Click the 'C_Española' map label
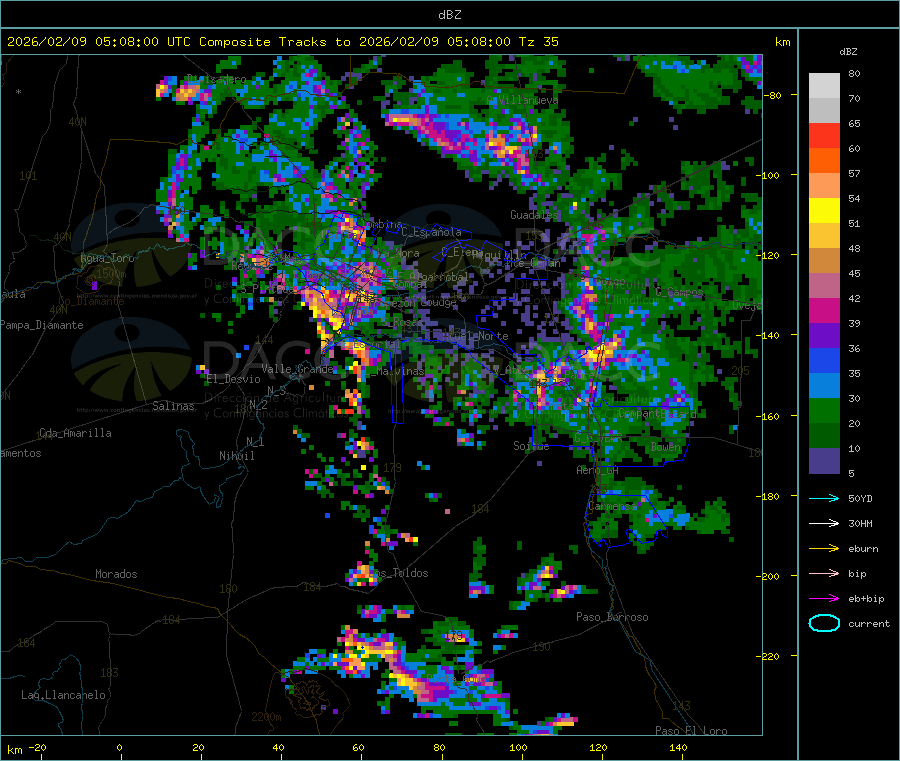Image resolution: width=900 pixels, height=761 pixels. (x=431, y=232)
